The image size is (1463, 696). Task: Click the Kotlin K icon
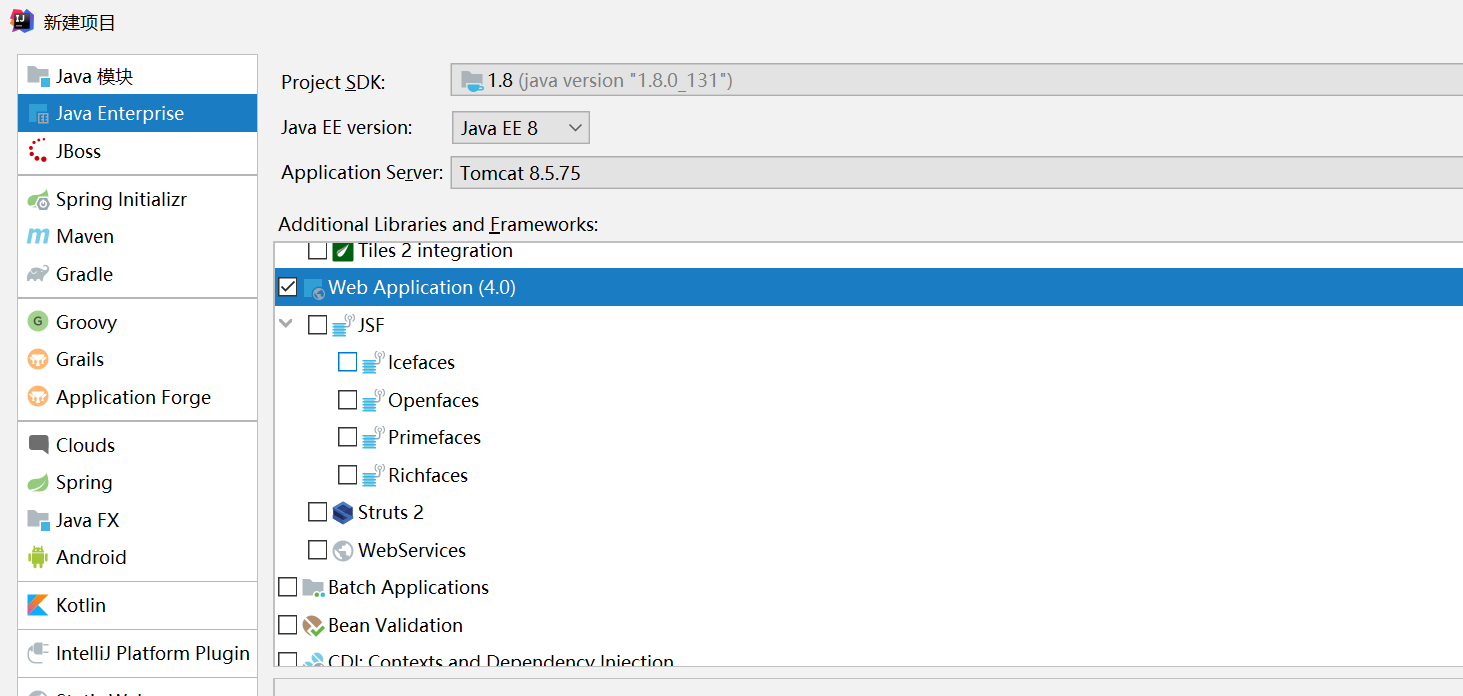click(x=38, y=605)
